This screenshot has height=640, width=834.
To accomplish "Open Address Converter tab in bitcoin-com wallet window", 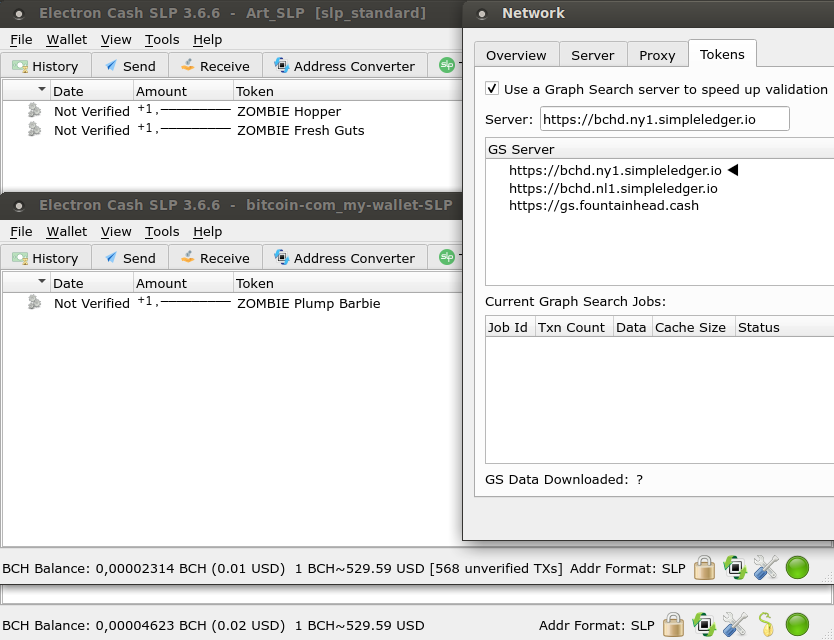I will pos(345,258).
